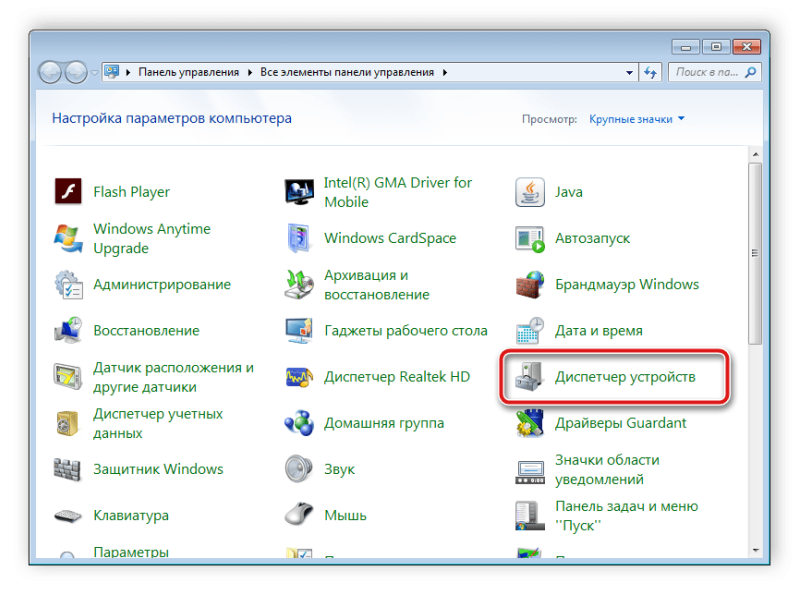This screenshot has height=595, width=800.
Task: Click the Мышь mouse icon
Action: (299, 514)
